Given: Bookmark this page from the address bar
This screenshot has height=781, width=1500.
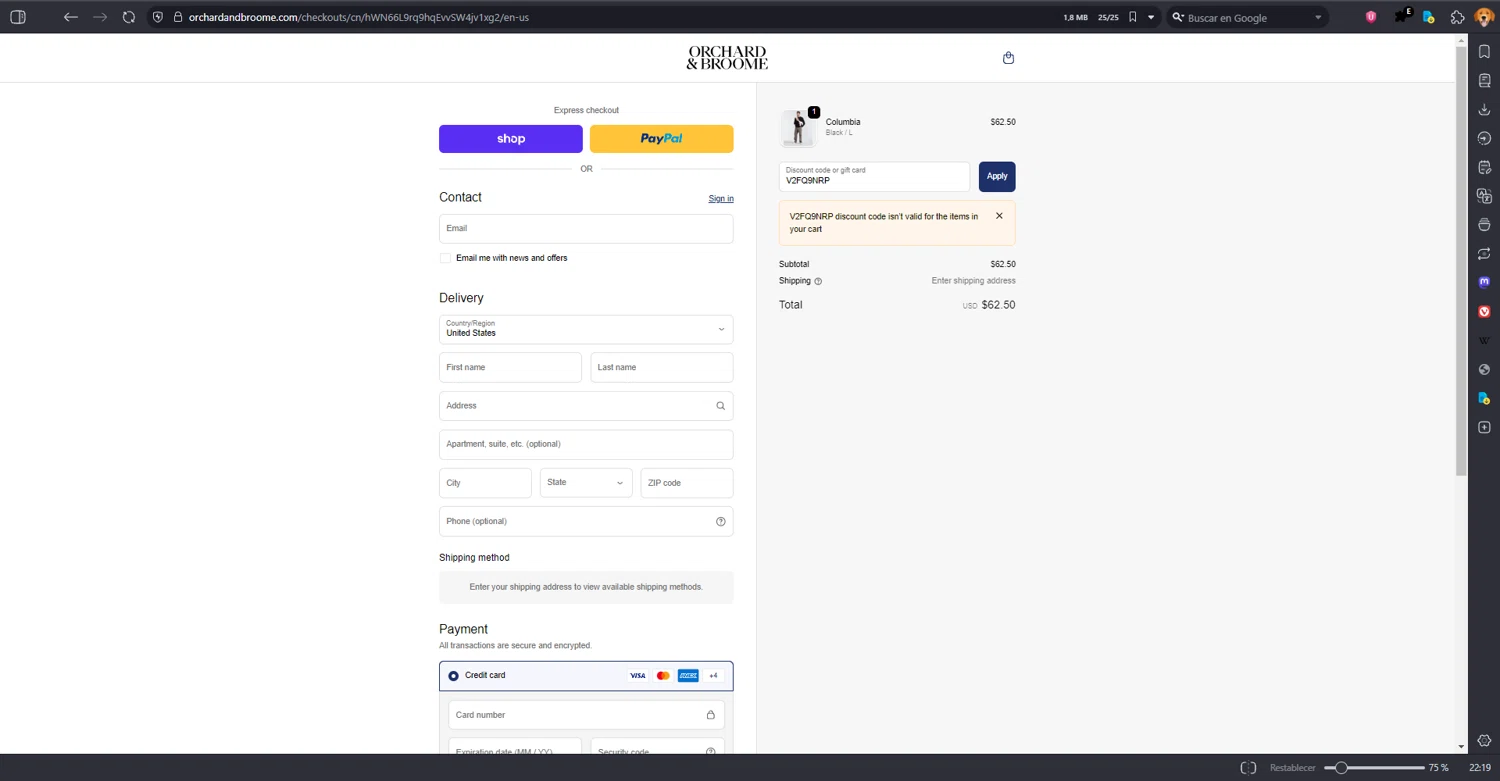Looking at the screenshot, I should coord(1132,17).
